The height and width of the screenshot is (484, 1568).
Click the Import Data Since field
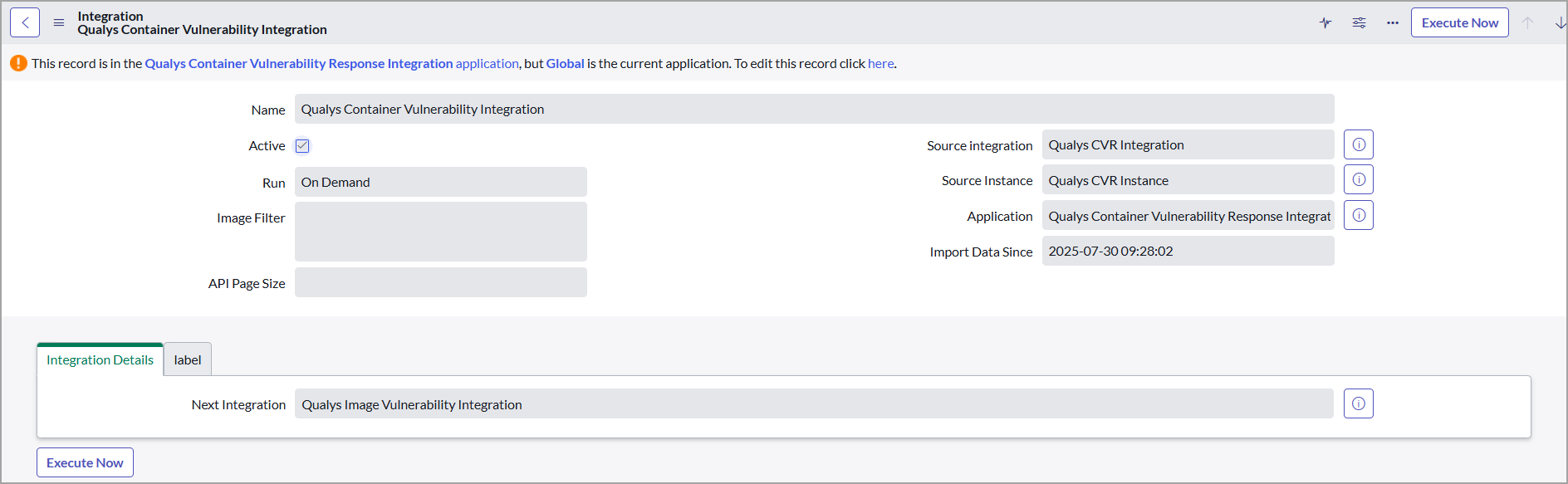pyautogui.click(x=1188, y=251)
